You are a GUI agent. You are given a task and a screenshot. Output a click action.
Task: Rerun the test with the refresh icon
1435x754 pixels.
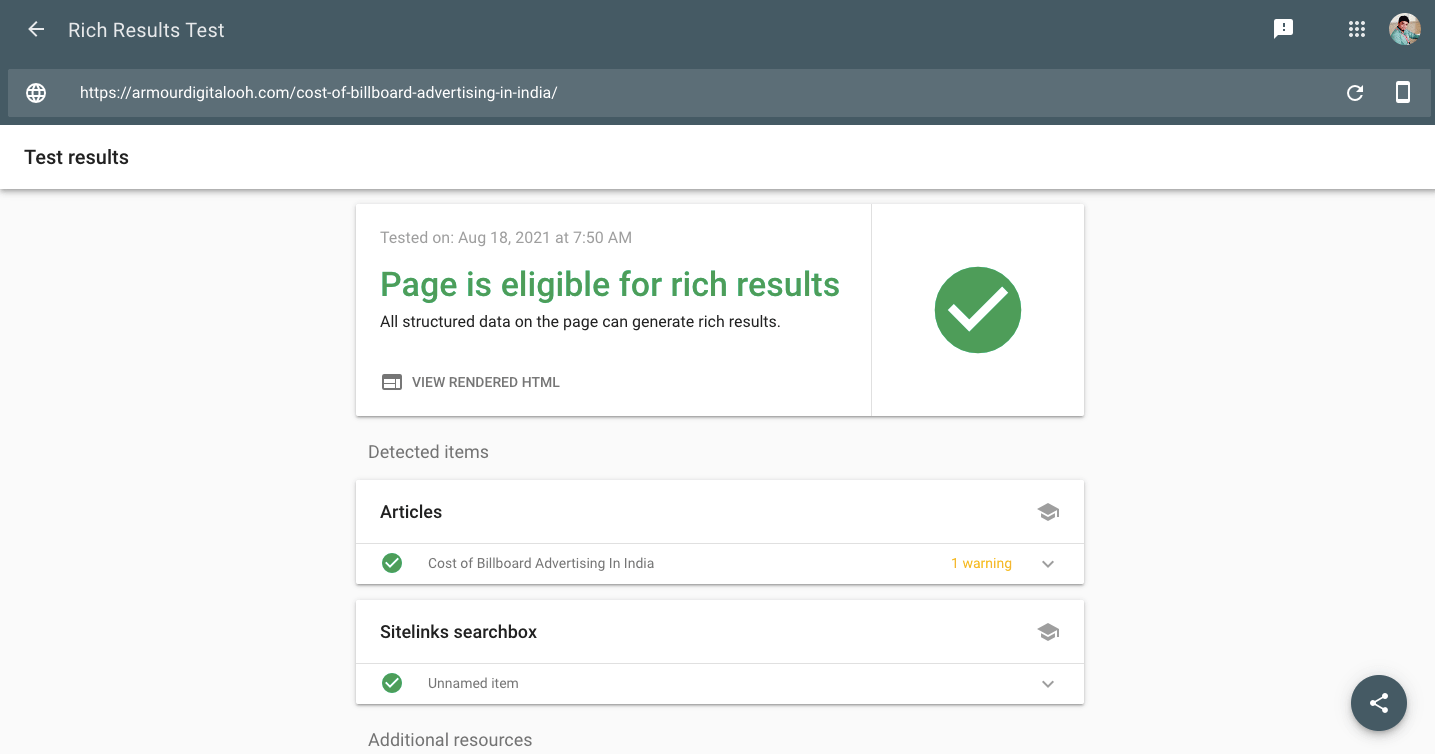(x=1355, y=93)
